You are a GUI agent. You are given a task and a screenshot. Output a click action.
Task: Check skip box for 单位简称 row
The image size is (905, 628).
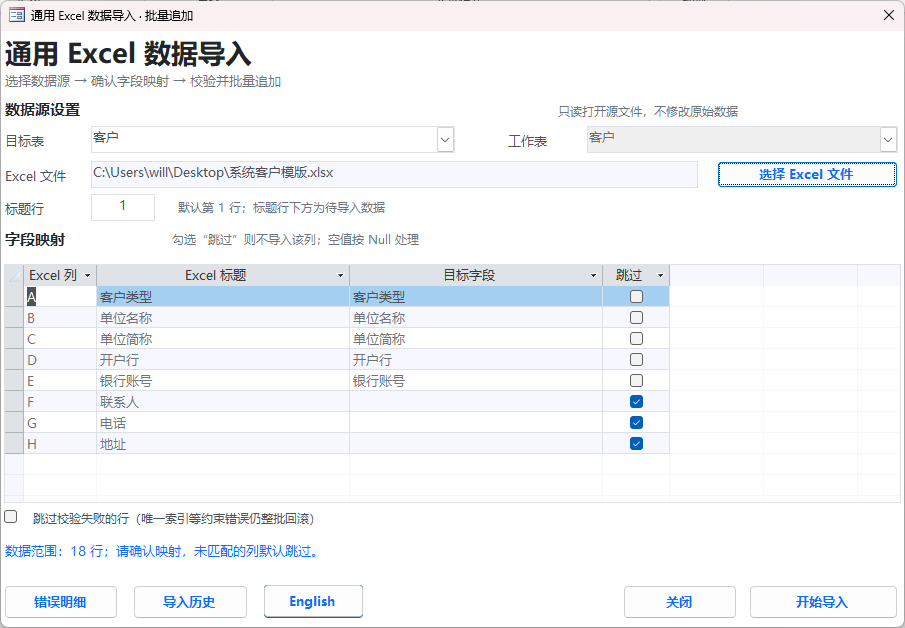tap(636, 339)
